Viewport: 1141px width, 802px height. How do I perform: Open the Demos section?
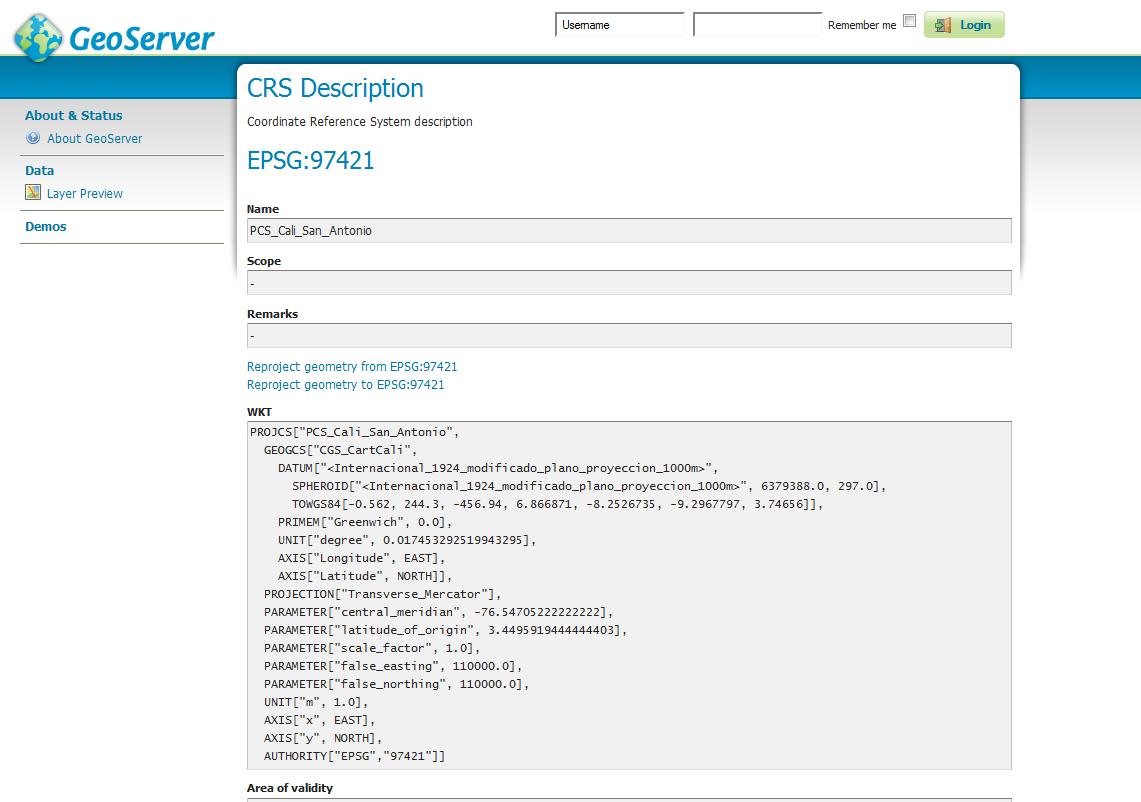coord(47,226)
